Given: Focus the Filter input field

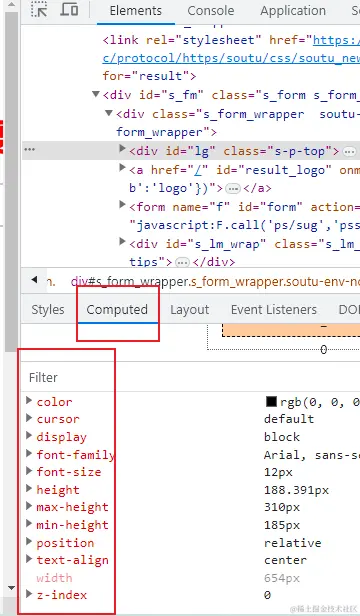Looking at the screenshot, I should click(x=190, y=378).
